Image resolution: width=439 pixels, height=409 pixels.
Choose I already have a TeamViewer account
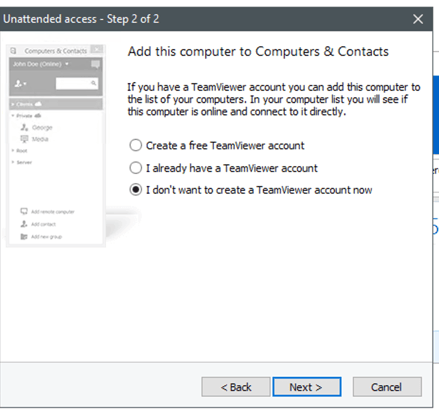pos(135,168)
